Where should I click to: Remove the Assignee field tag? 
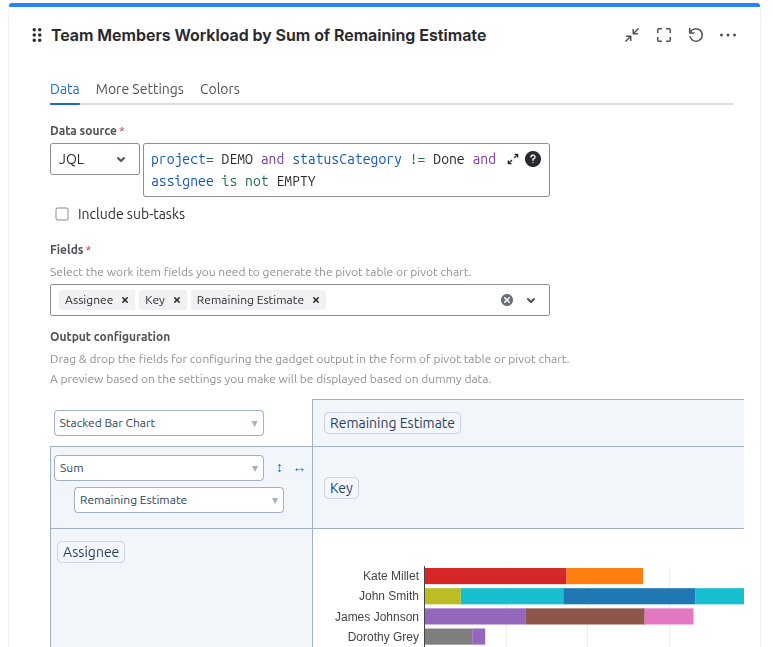pyautogui.click(x=125, y=300)
